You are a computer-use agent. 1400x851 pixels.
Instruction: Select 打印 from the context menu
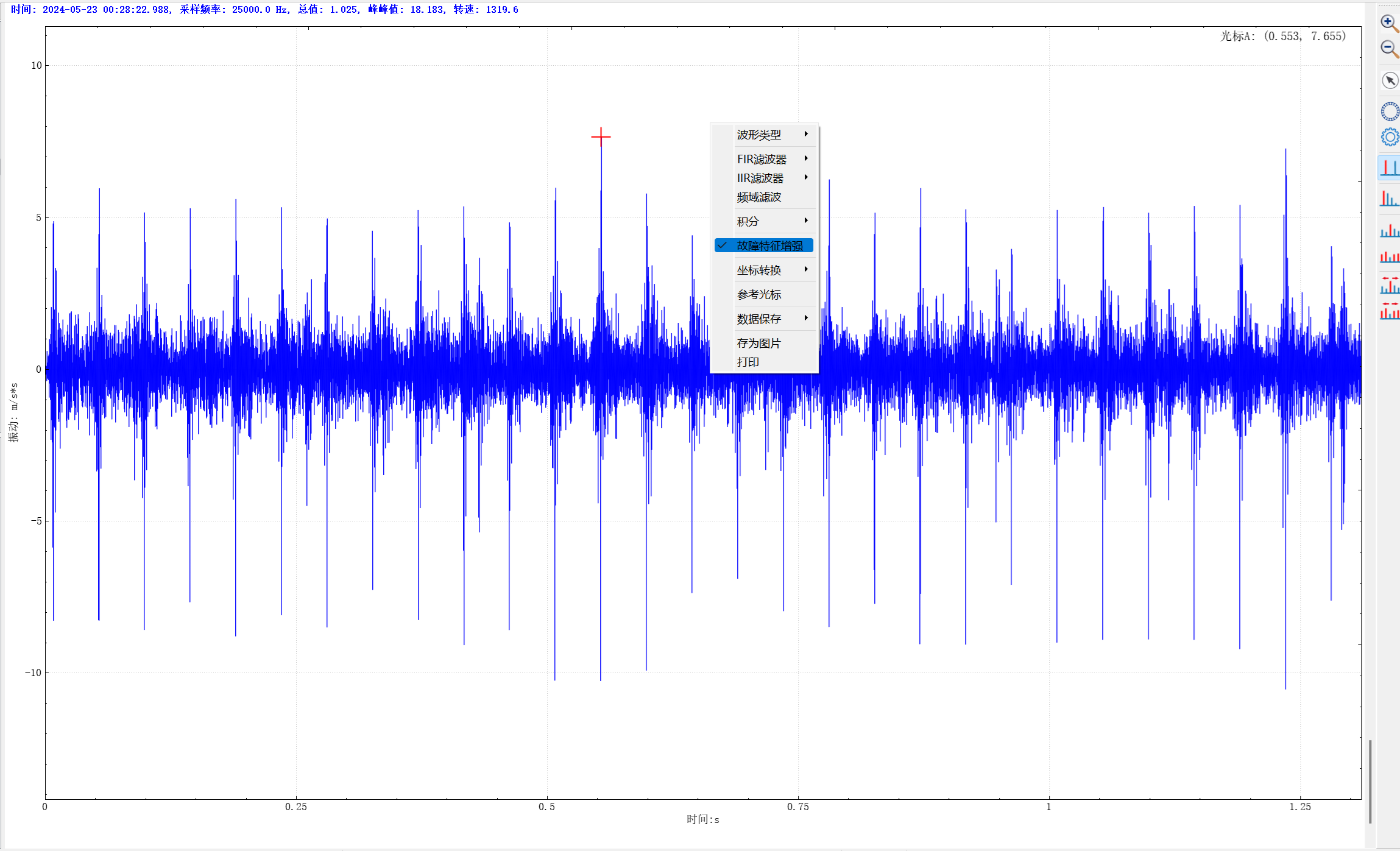[764, 362]
